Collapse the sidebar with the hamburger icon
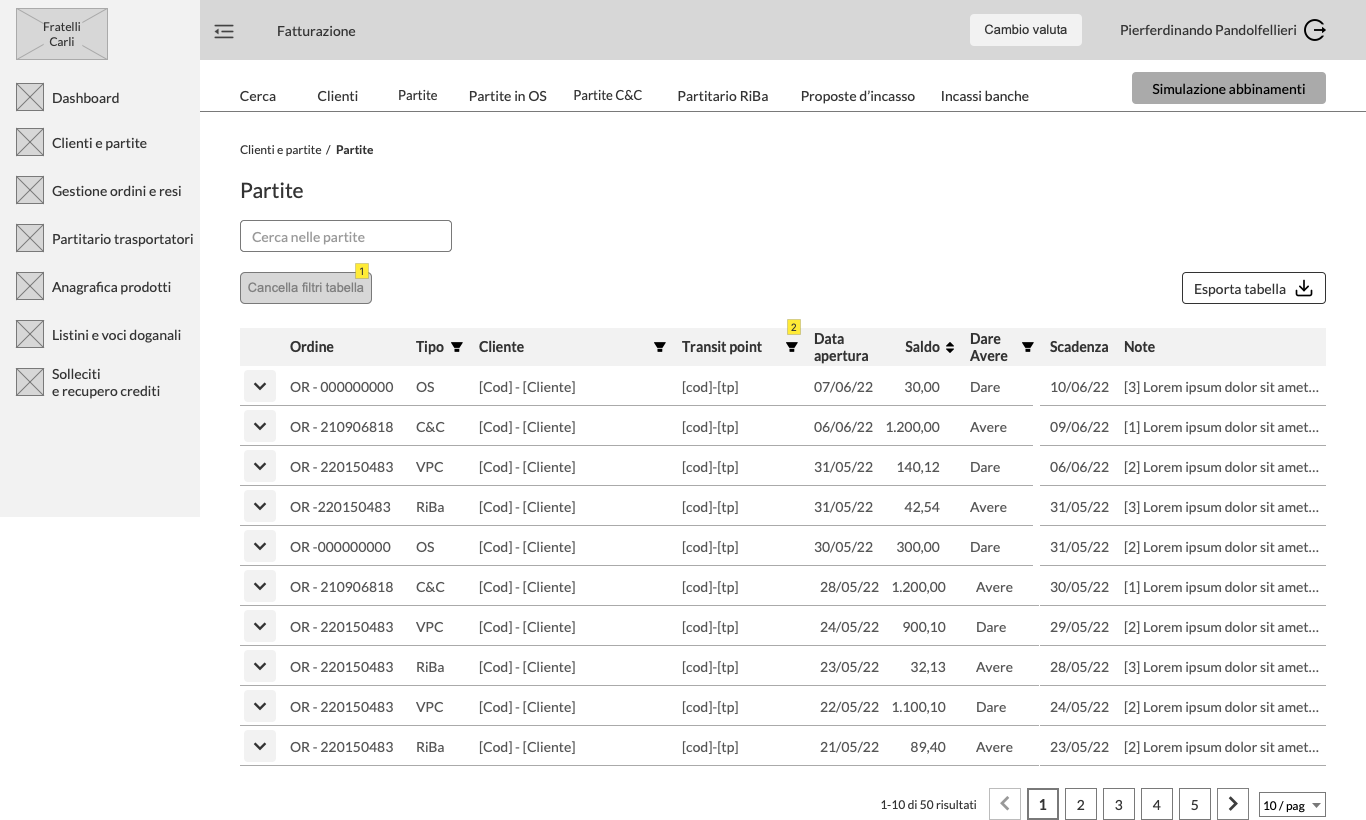 (224, 31)
